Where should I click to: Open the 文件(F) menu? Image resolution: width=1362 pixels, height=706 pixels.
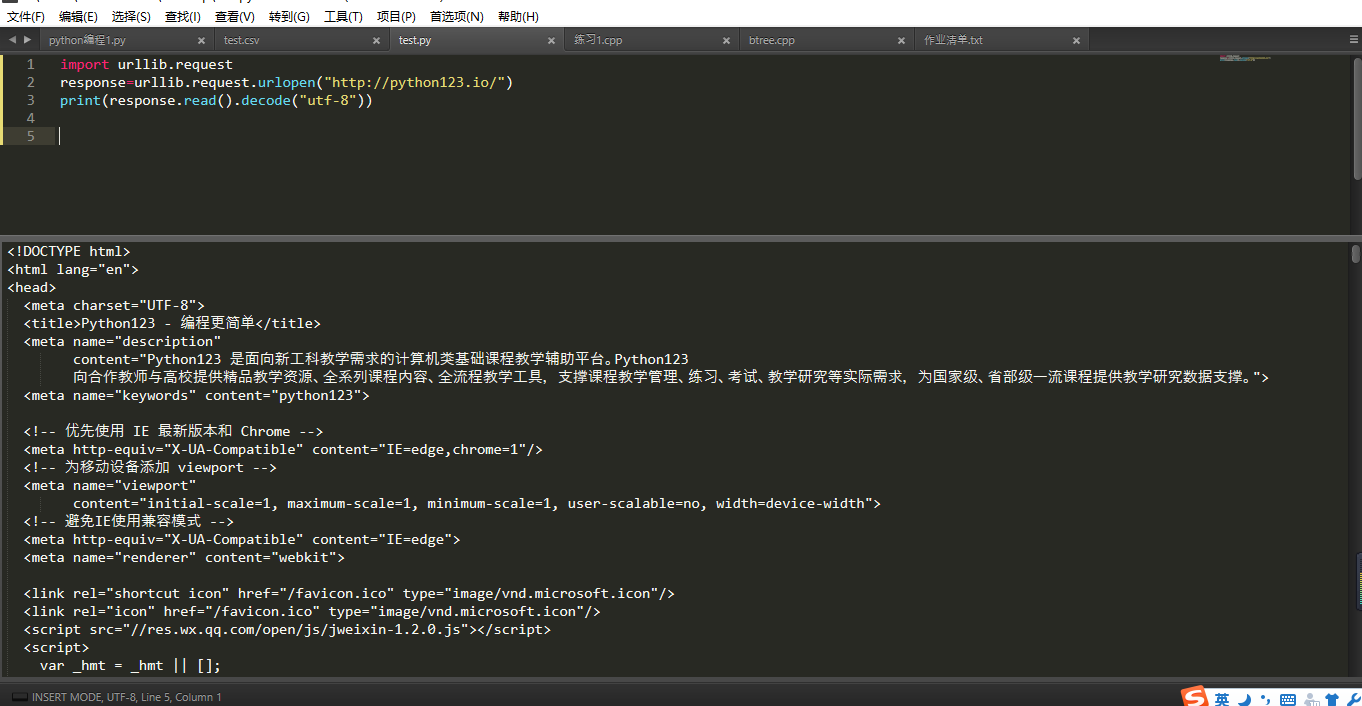pyautogui.click(x=26, y=17)
